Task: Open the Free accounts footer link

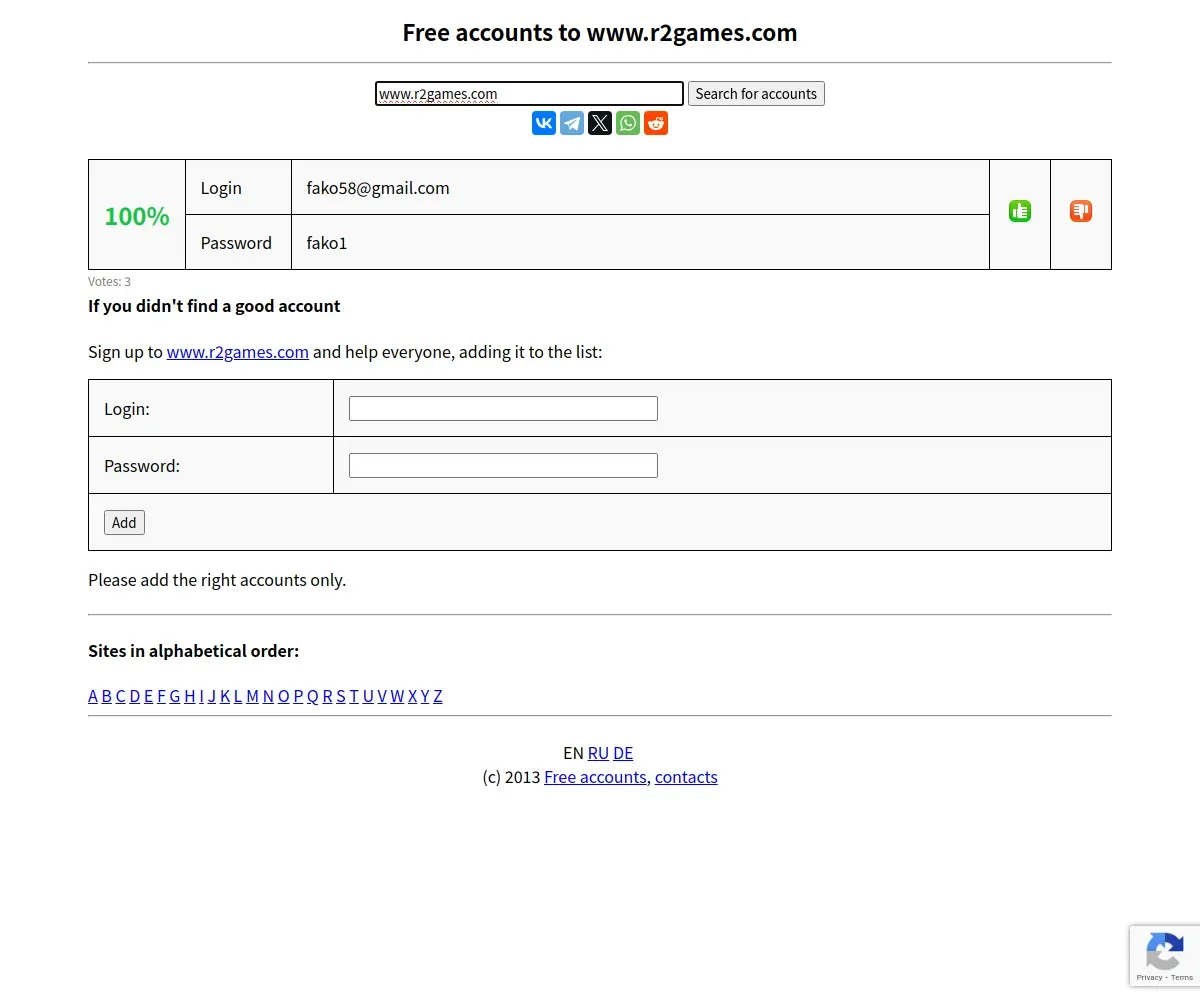Action: pyautogui.click(x=595, y=777)
